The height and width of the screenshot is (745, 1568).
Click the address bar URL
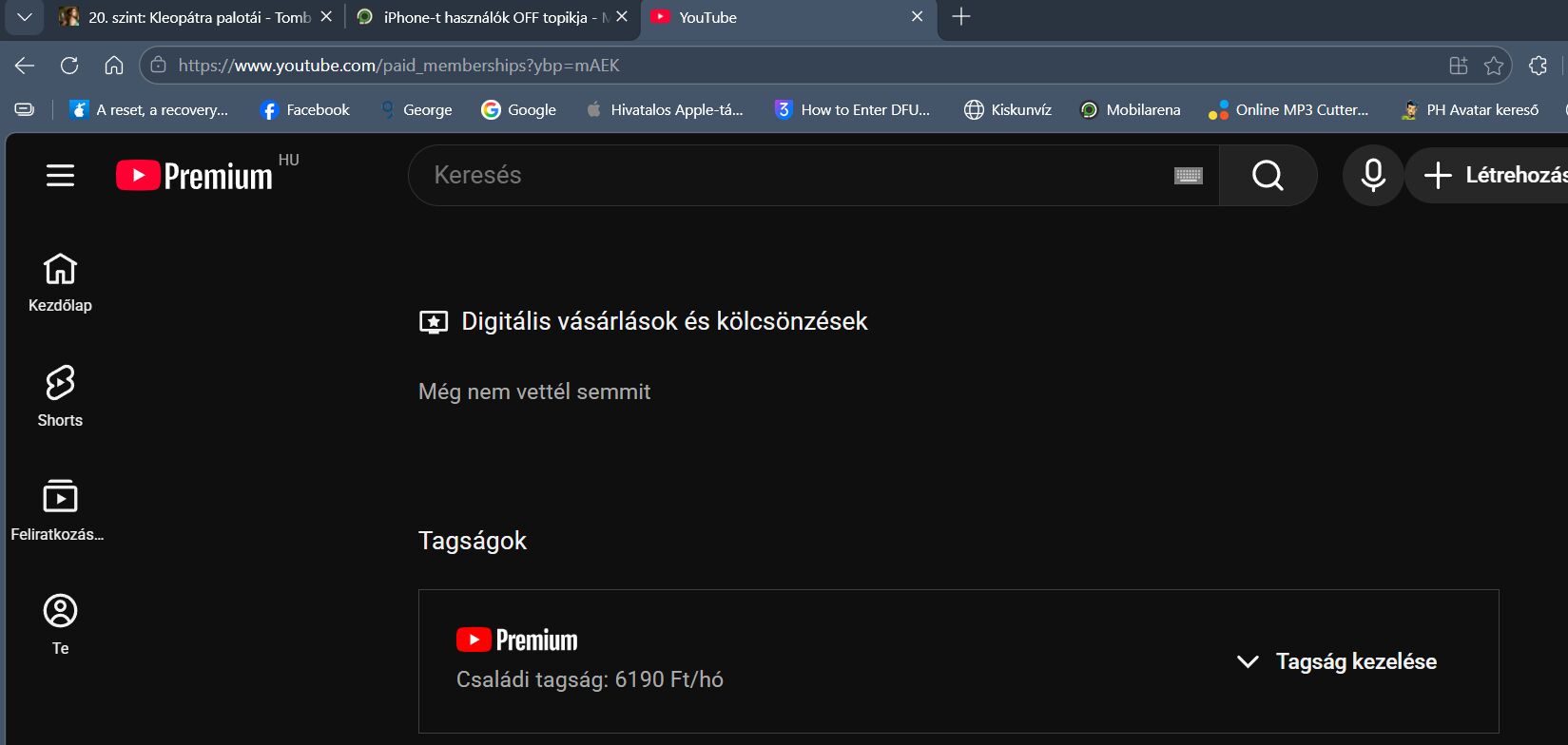click(399, 66)
